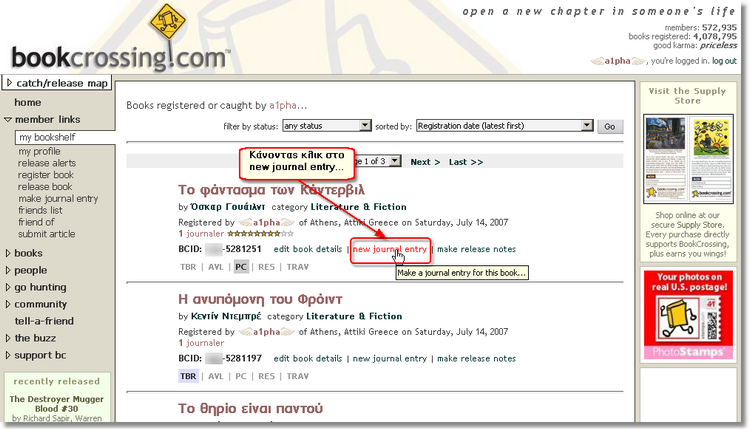Click the new journal entry link
The image size is (750, 431).
390,249
